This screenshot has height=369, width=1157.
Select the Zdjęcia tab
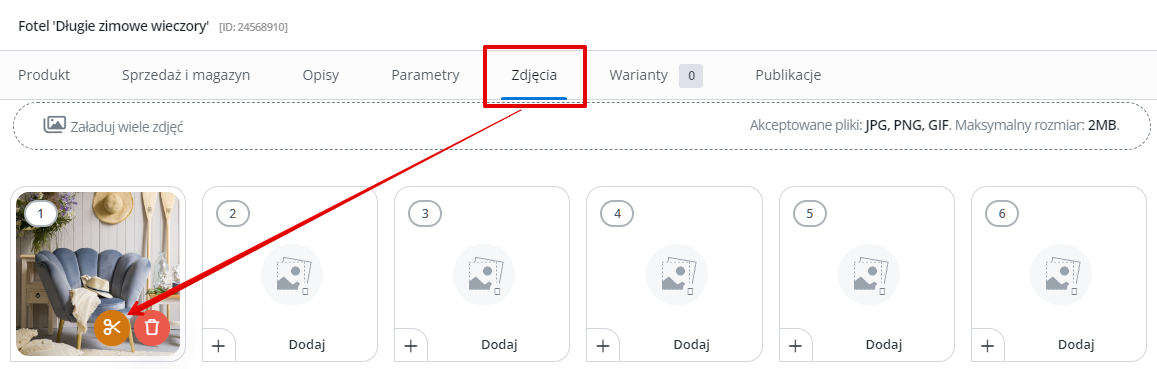click(x=534, y=75)
